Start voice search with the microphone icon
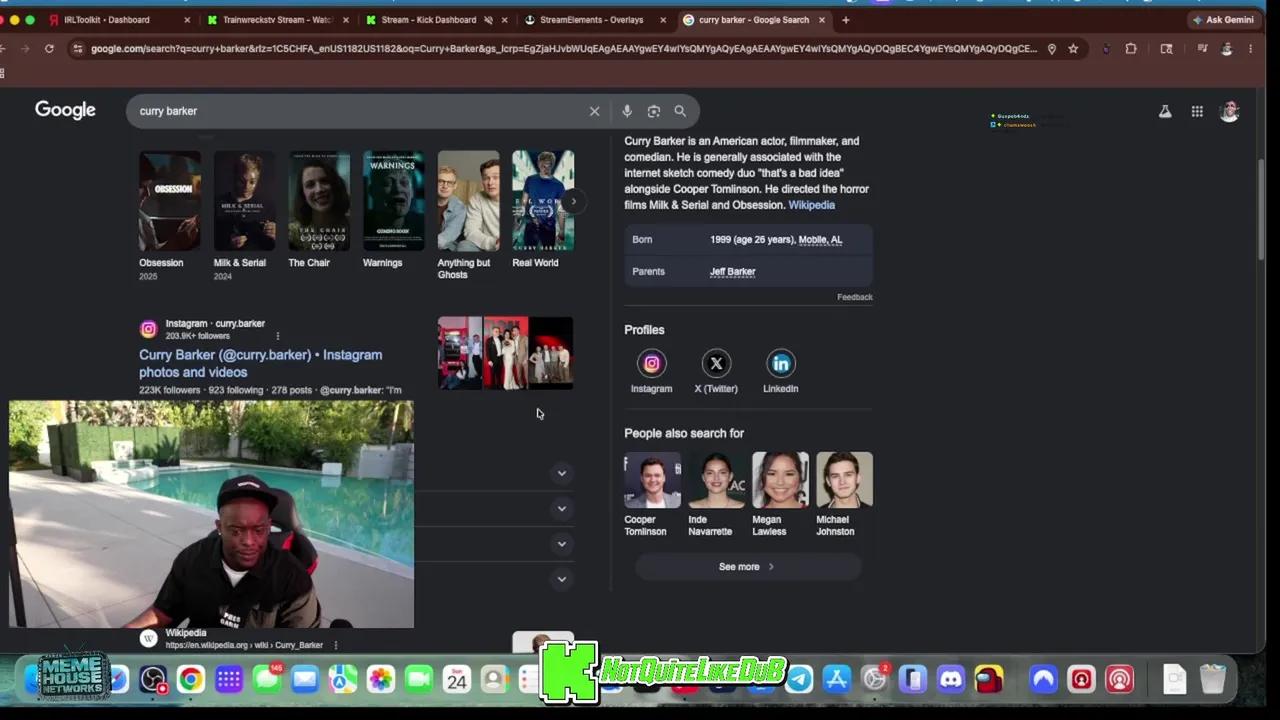The image size is (1280, 720). (x=626, y=111)
